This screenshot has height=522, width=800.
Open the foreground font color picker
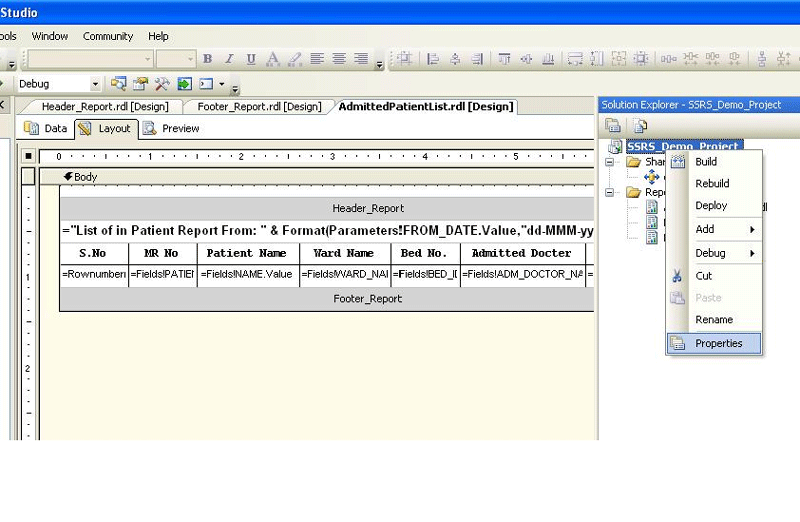(273, 59)
